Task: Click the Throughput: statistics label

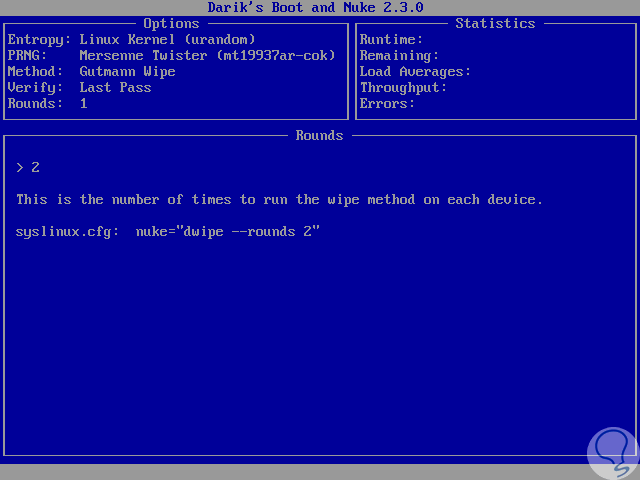Action: click(x=403, y=87)
